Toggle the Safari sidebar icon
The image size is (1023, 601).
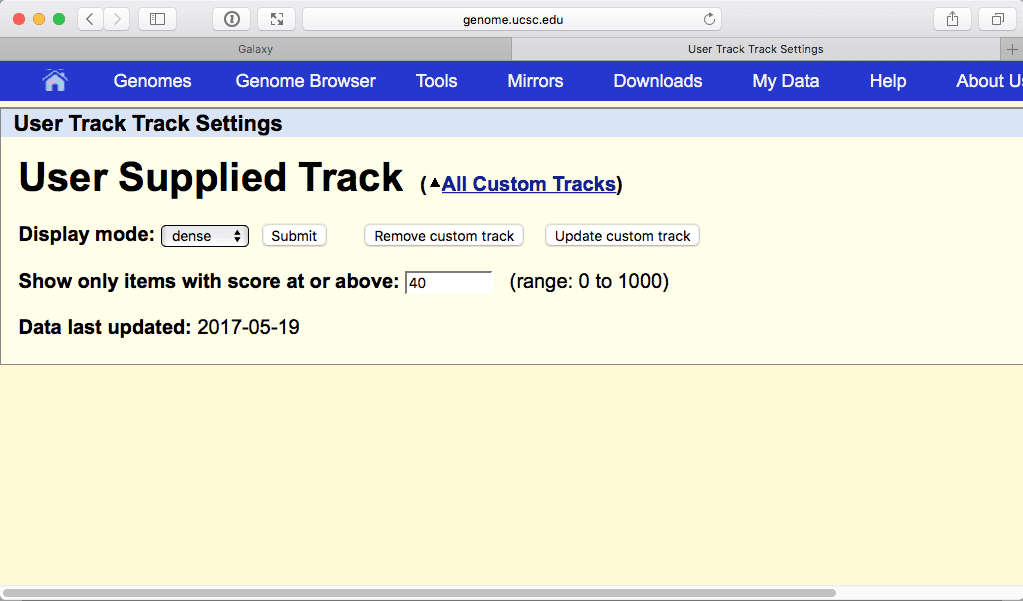click(x=157, y=19)
